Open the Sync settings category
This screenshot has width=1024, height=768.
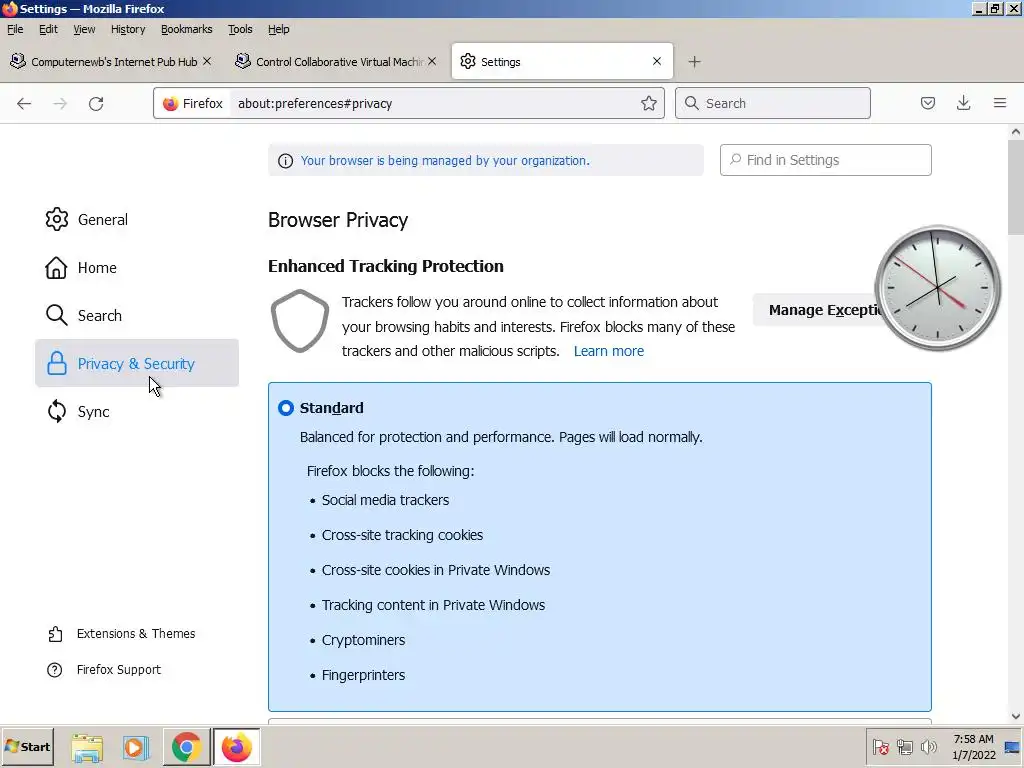coord(137,411)
